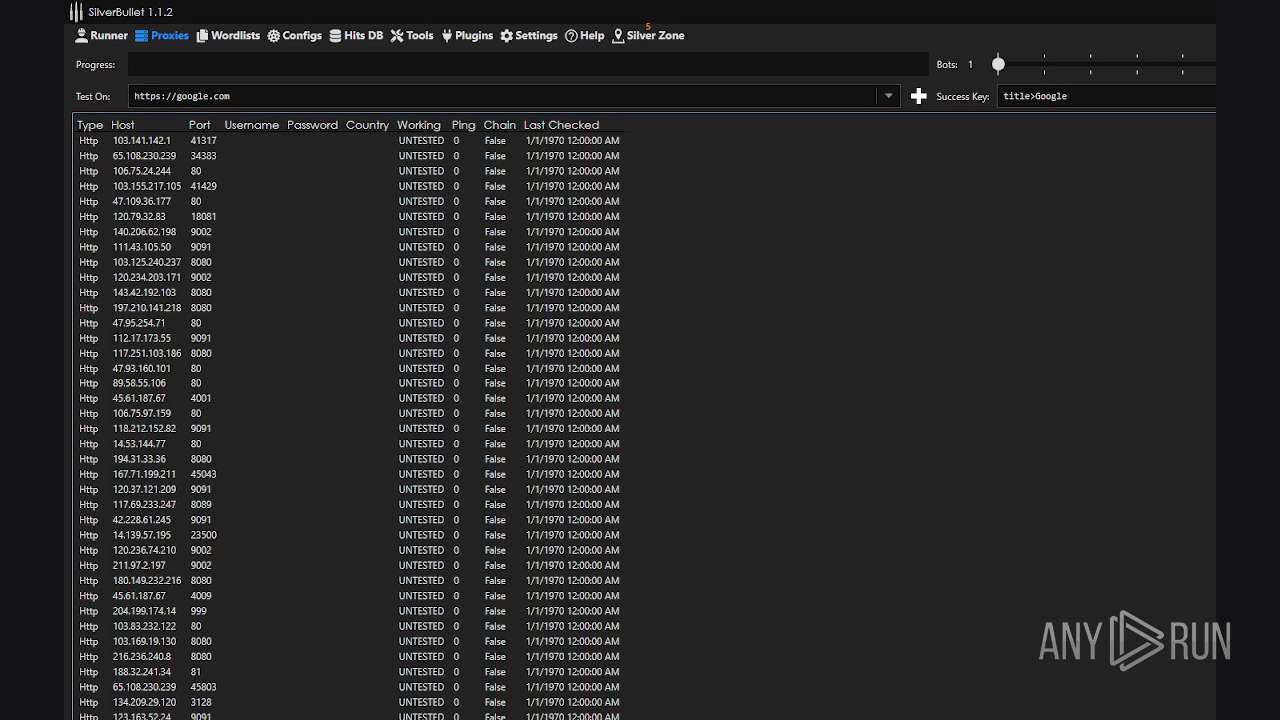
Task: Open the Tools tab
Action: pos(412,36)
